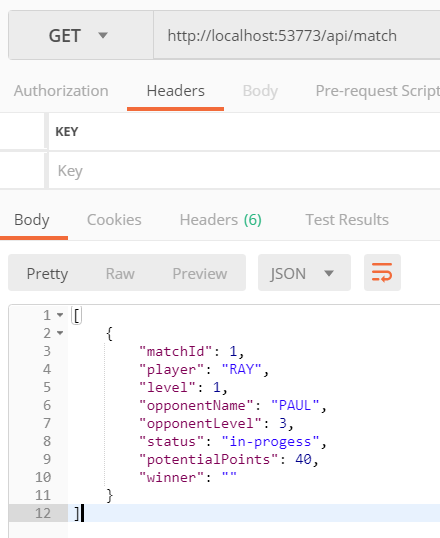Open the GET method dropdown
Screen dimensions: 440x538
81,35
